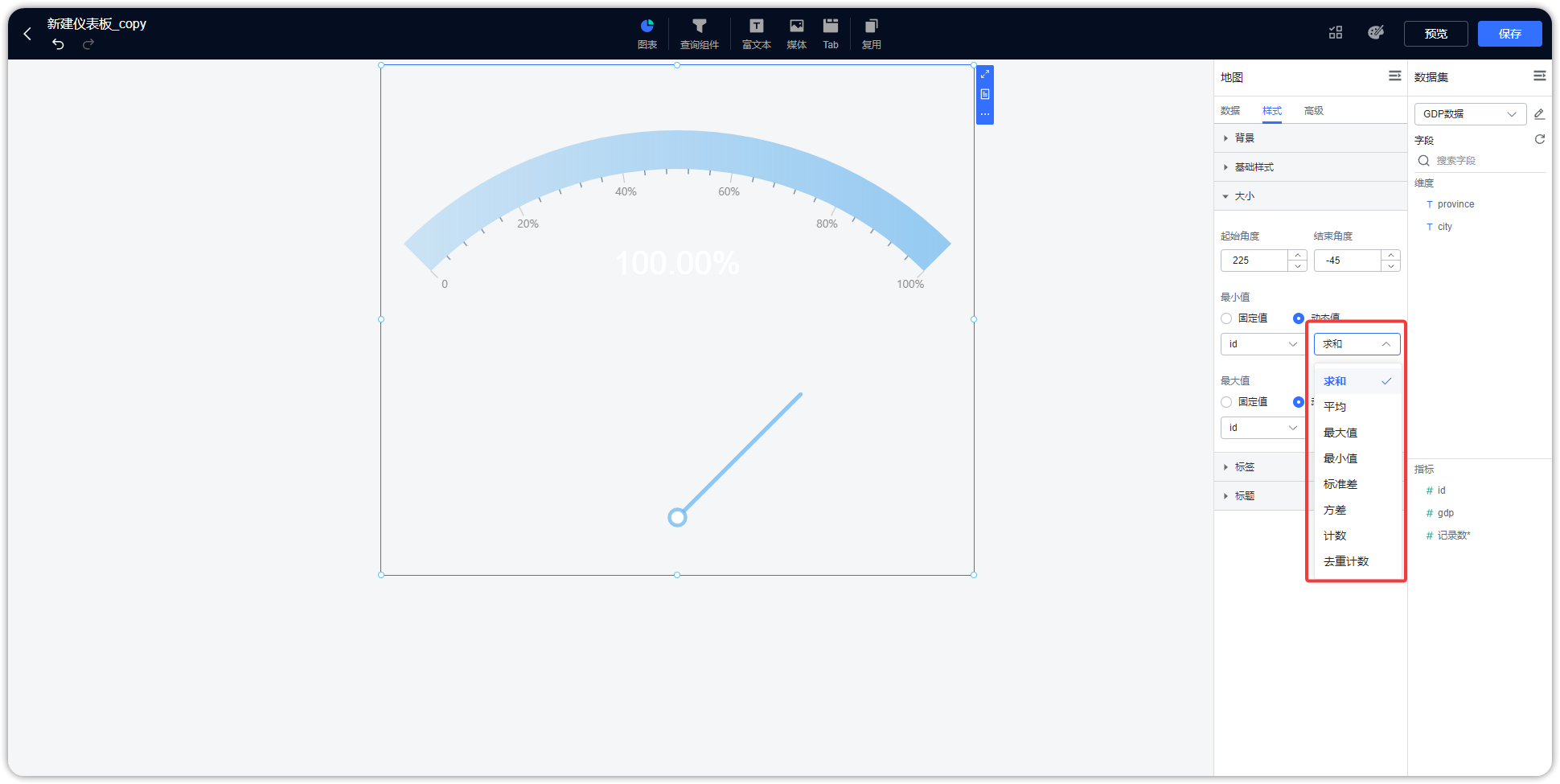Image resolution: width=1560 pixels, height=784 pixels.
Task: Switch to the 高级 tab
Action: pos(1314,111)
